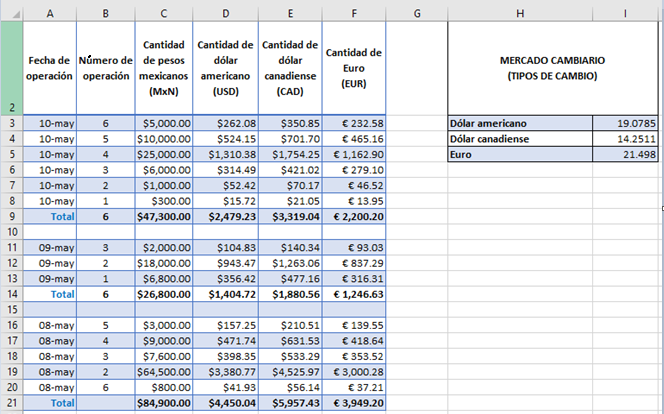The width and height of the screenshot is (664, 414).
Task: Select the € 3,949.20 total cell
Action: [354, 403]
